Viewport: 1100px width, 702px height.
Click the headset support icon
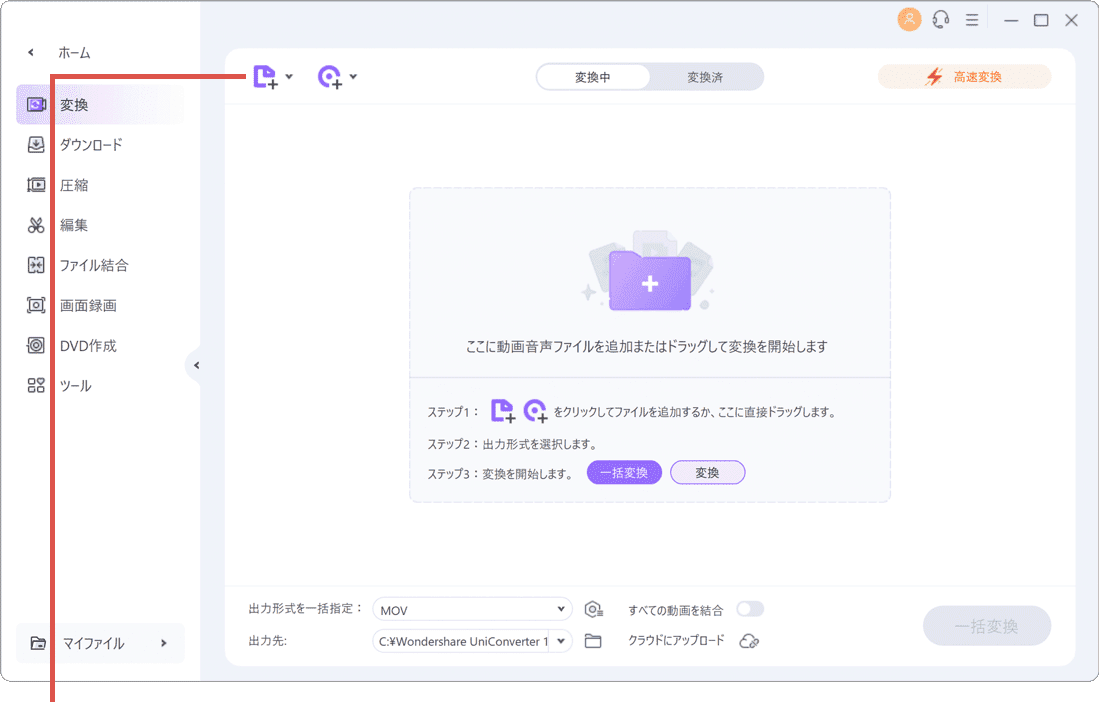940,19
